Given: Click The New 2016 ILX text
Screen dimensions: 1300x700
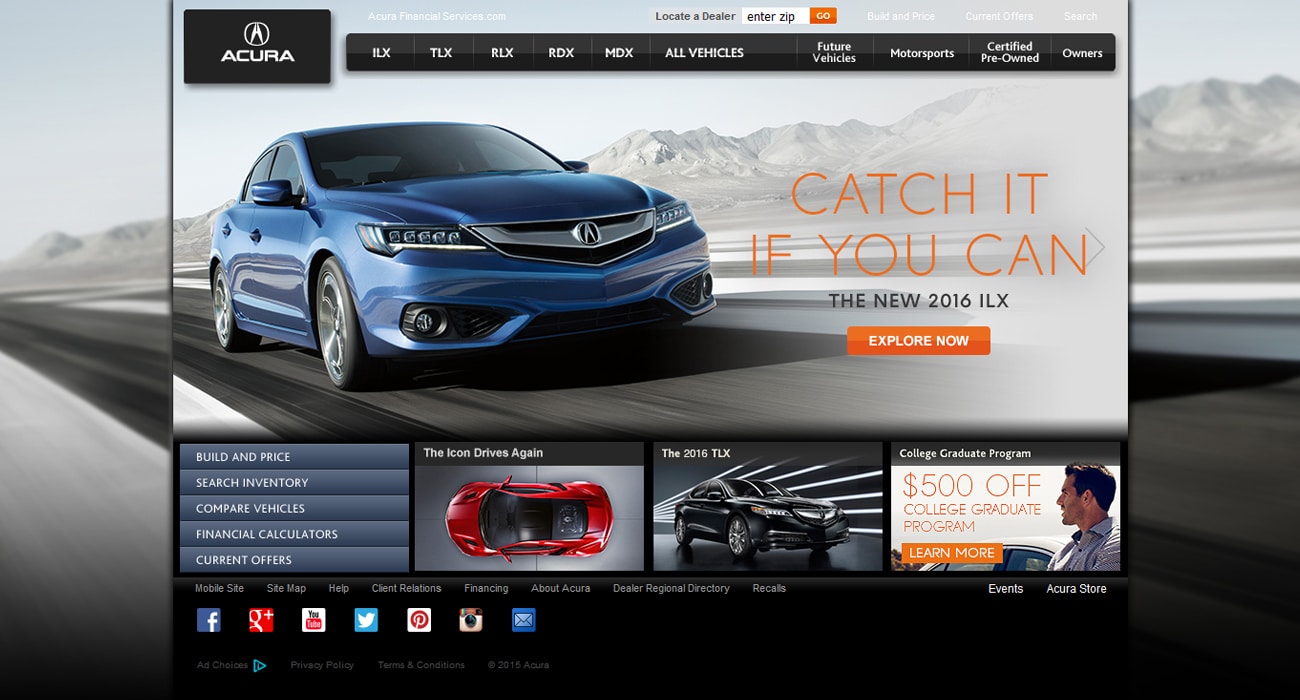Looking at the screenshot, I should click(x=918, y=301).
